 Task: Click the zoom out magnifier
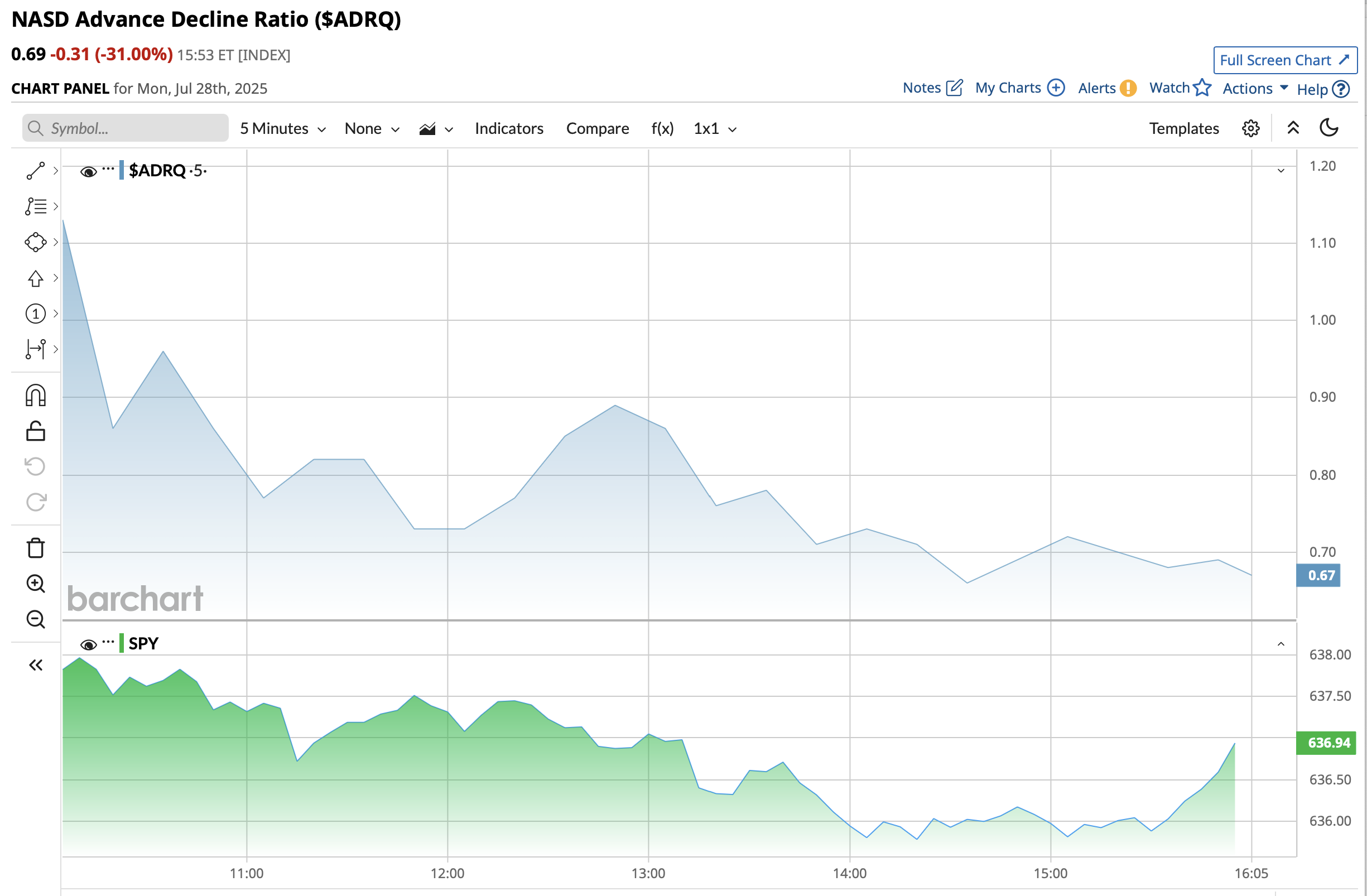point(35,619)
